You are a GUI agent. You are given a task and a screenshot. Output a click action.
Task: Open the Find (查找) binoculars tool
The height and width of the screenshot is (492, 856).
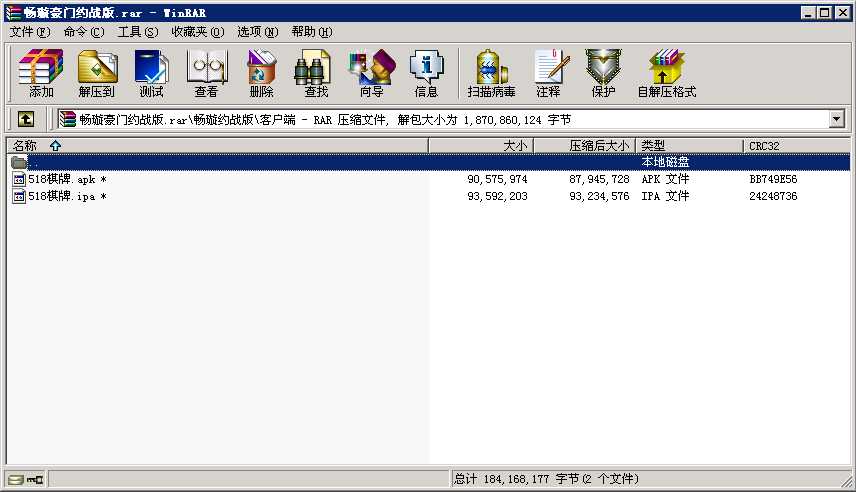click(316, 73)
